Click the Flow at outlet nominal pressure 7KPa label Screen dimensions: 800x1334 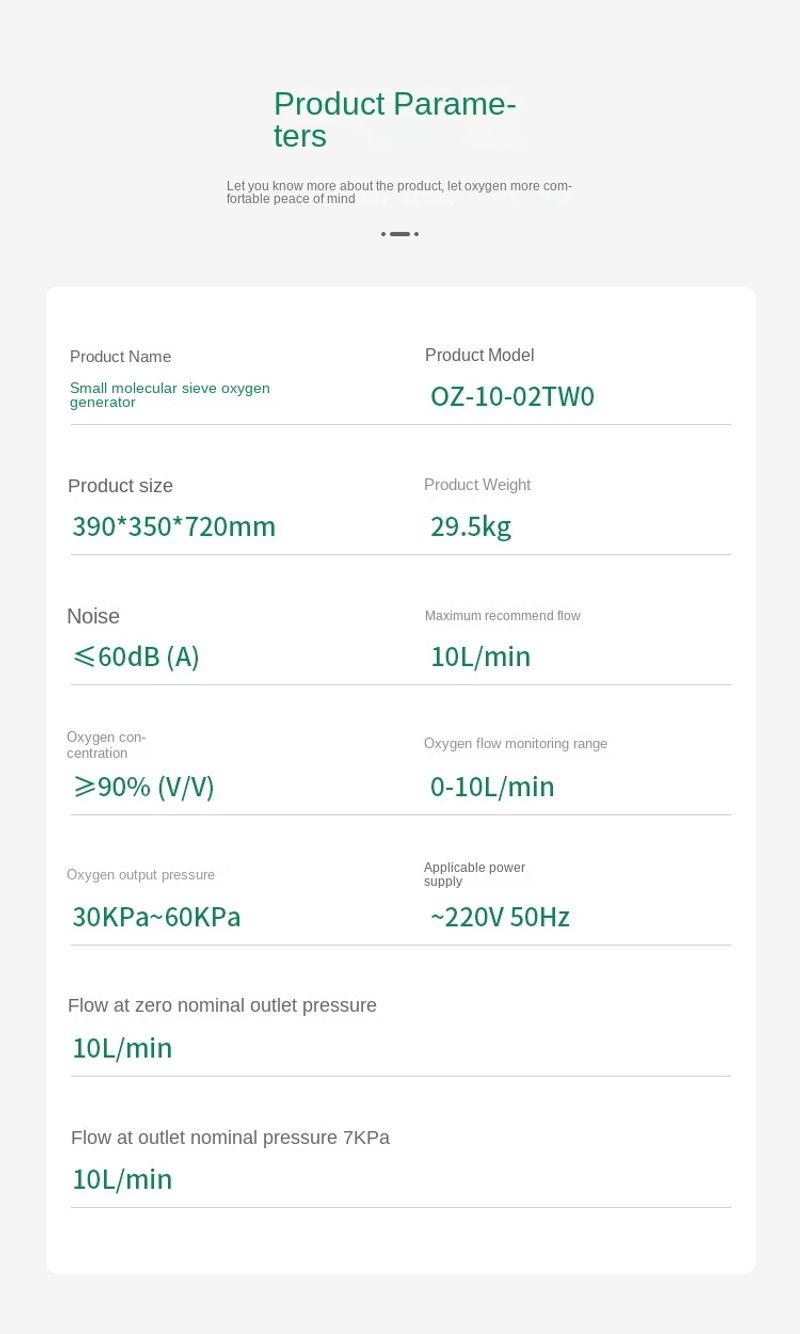[x=230, y=1138]
